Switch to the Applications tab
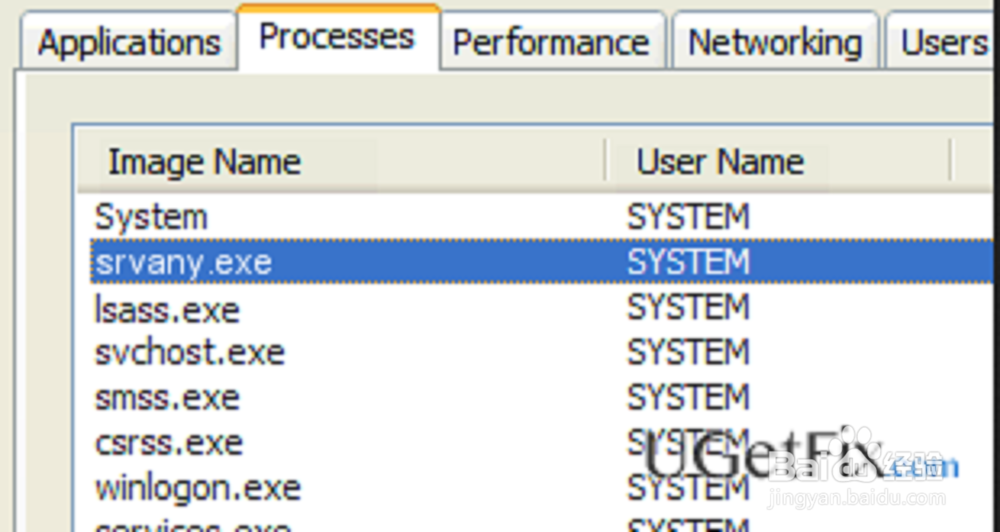1000x532 pixels. point(129,42)
